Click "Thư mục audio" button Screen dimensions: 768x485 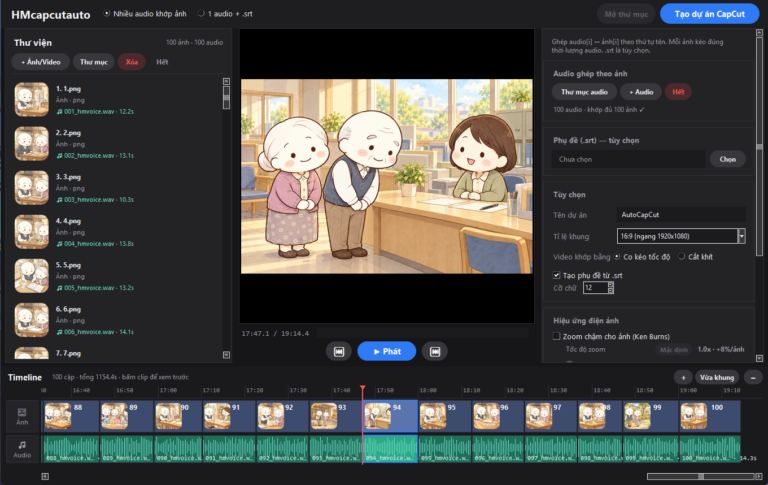[584, 92]
